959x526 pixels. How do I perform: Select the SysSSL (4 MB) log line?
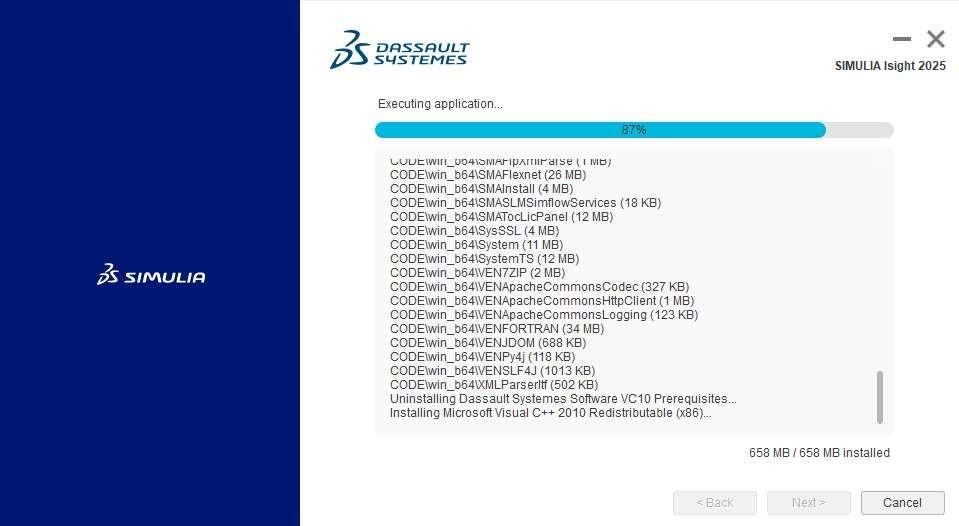pyautogui.click(x=475, y=231)
